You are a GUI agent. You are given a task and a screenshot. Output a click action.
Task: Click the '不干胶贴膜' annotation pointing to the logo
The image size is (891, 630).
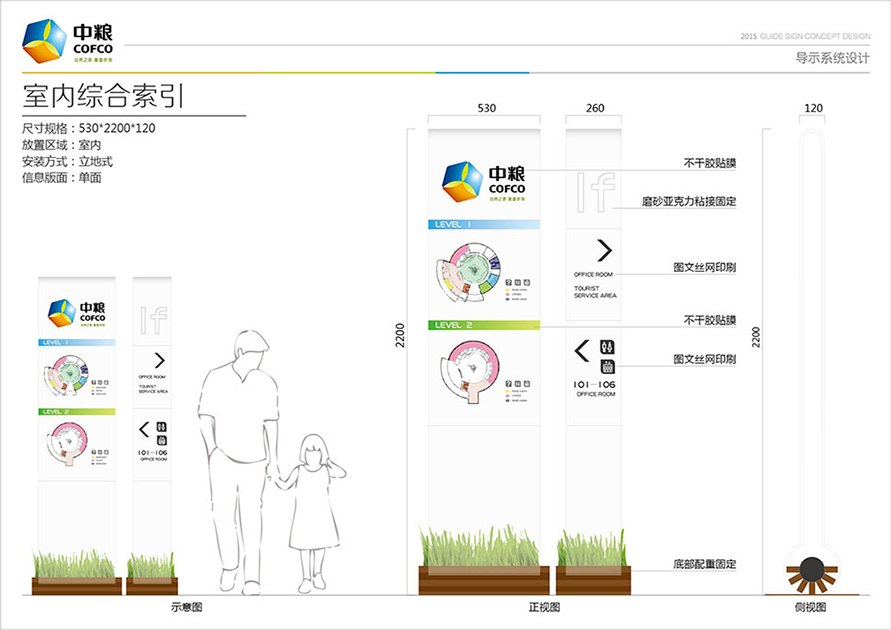click(710, 163)
